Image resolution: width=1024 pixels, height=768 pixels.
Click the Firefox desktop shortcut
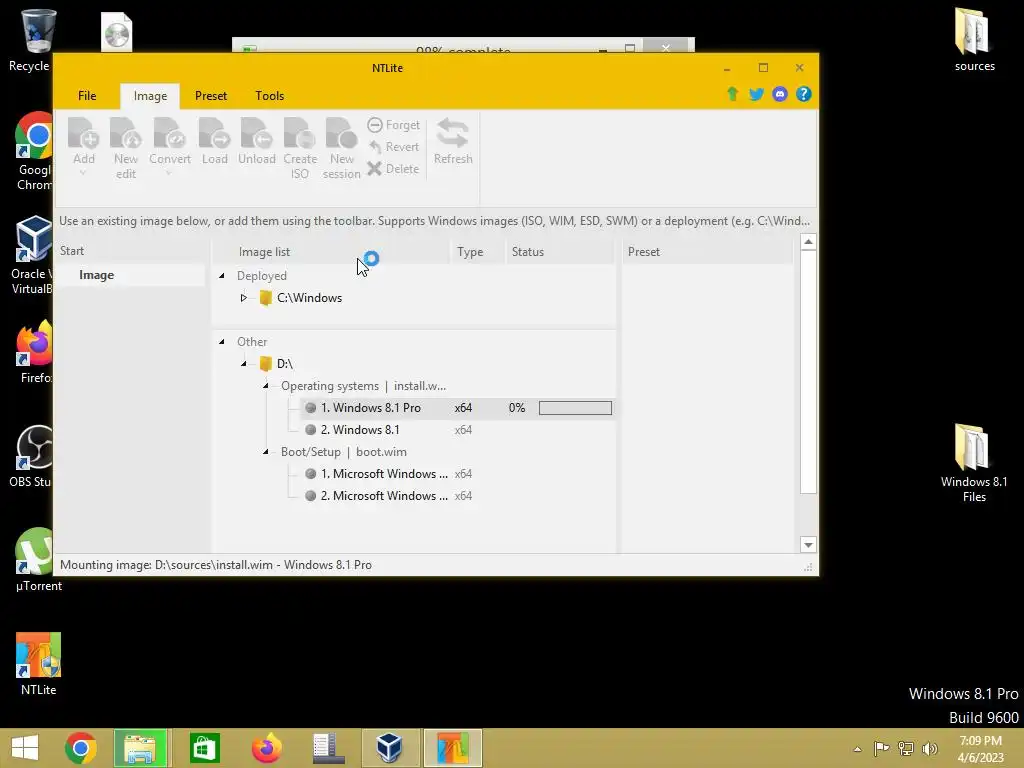point(34,352)
